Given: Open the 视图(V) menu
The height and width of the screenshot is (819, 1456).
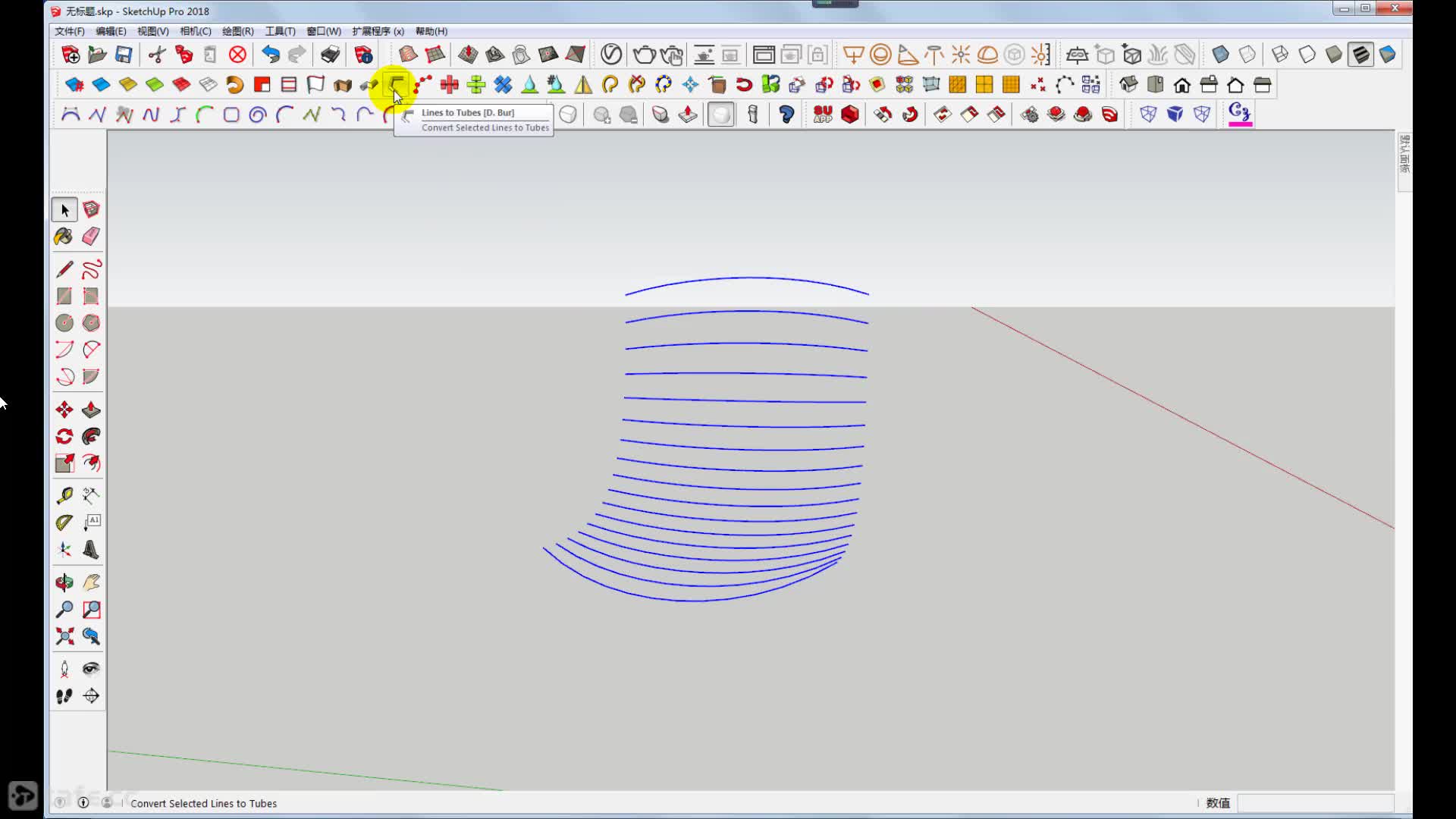Looking at the screenshot, I should click(x=152, y=31).
